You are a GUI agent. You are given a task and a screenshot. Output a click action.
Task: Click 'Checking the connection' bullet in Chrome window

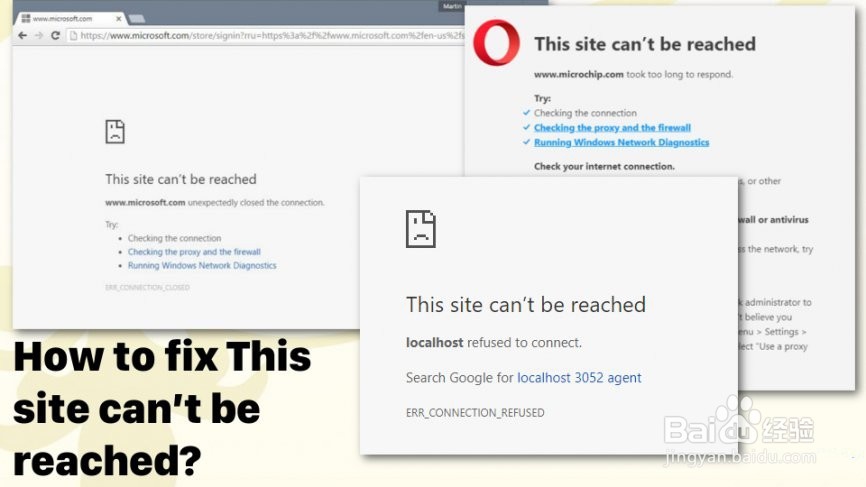(x=175, y=238)
